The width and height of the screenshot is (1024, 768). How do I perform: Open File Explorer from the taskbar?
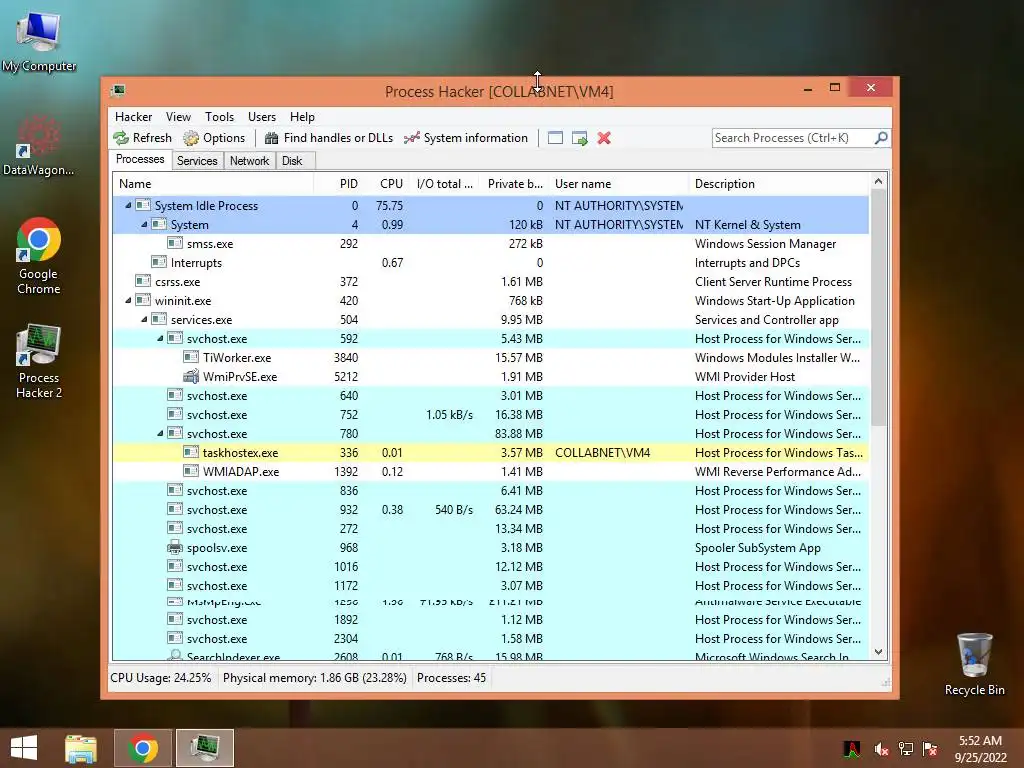81,748
